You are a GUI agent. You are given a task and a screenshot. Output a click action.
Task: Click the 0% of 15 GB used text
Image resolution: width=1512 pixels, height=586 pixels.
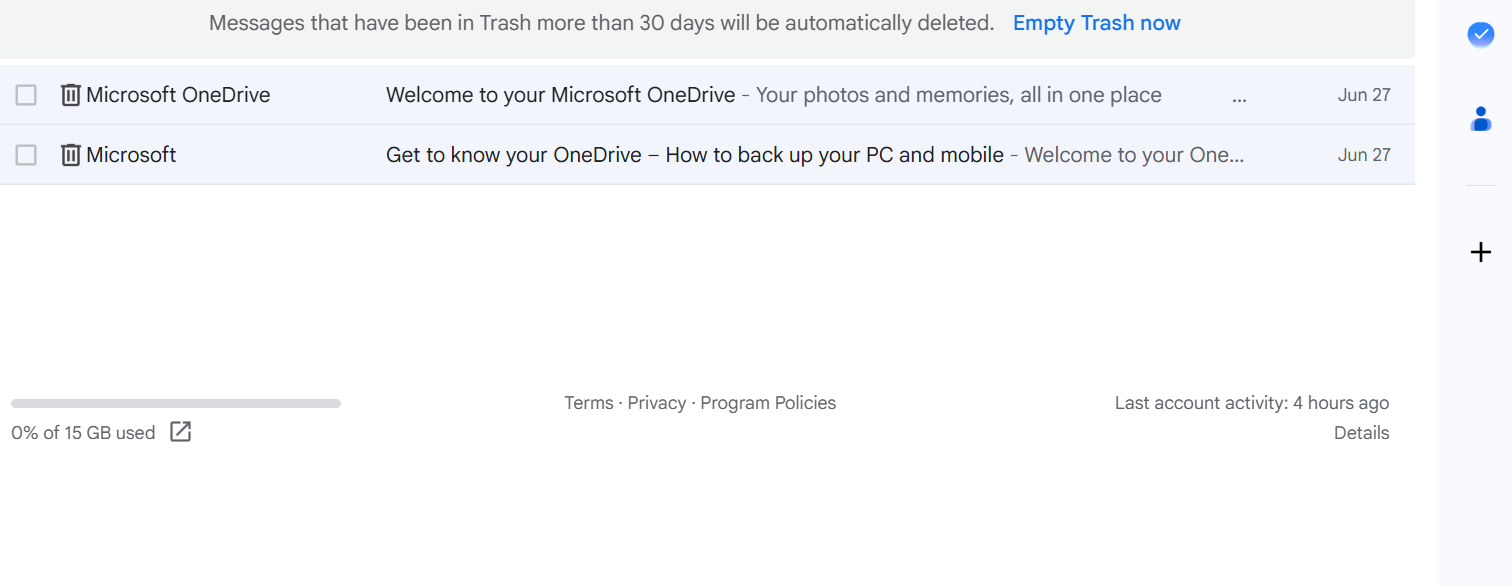pos(83,433)
